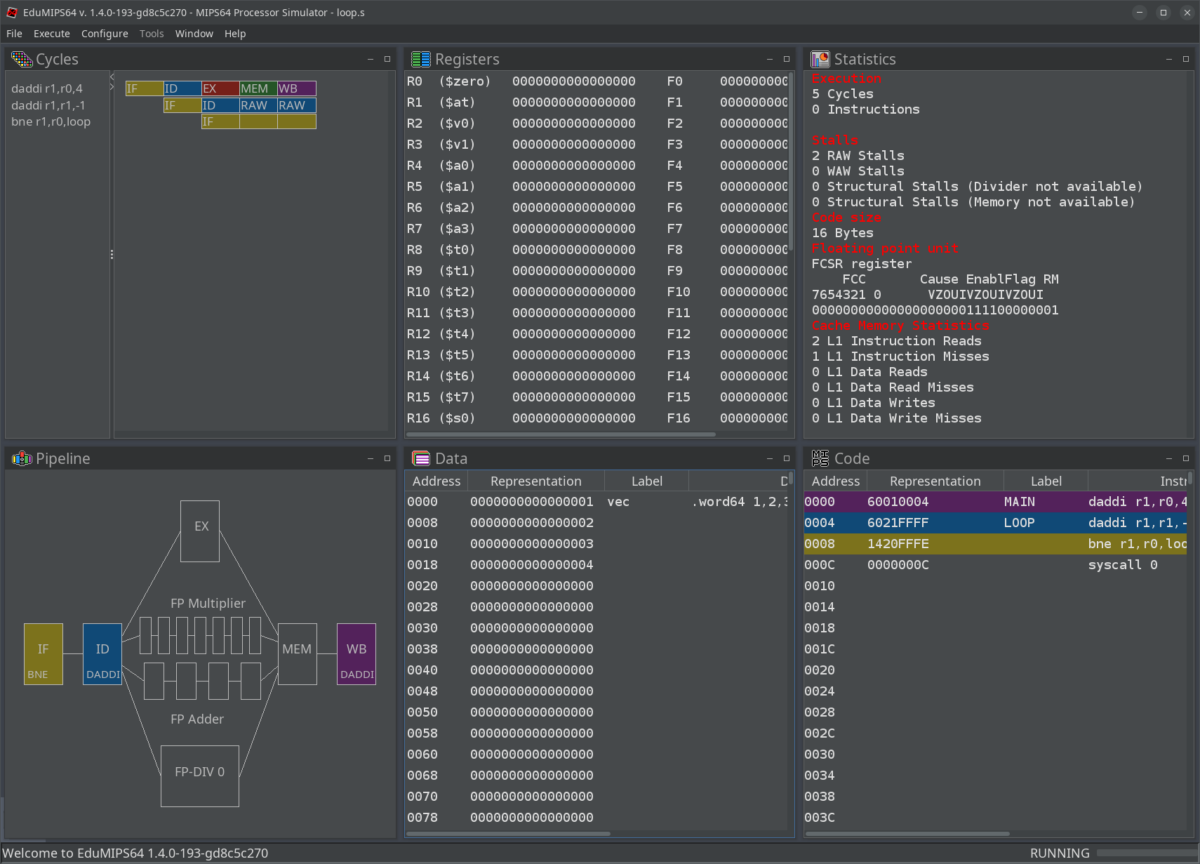Screen dimensions: 1200x864
Task: Select the 'vec' label cell in Data
Action: click(x=646, y=501)
